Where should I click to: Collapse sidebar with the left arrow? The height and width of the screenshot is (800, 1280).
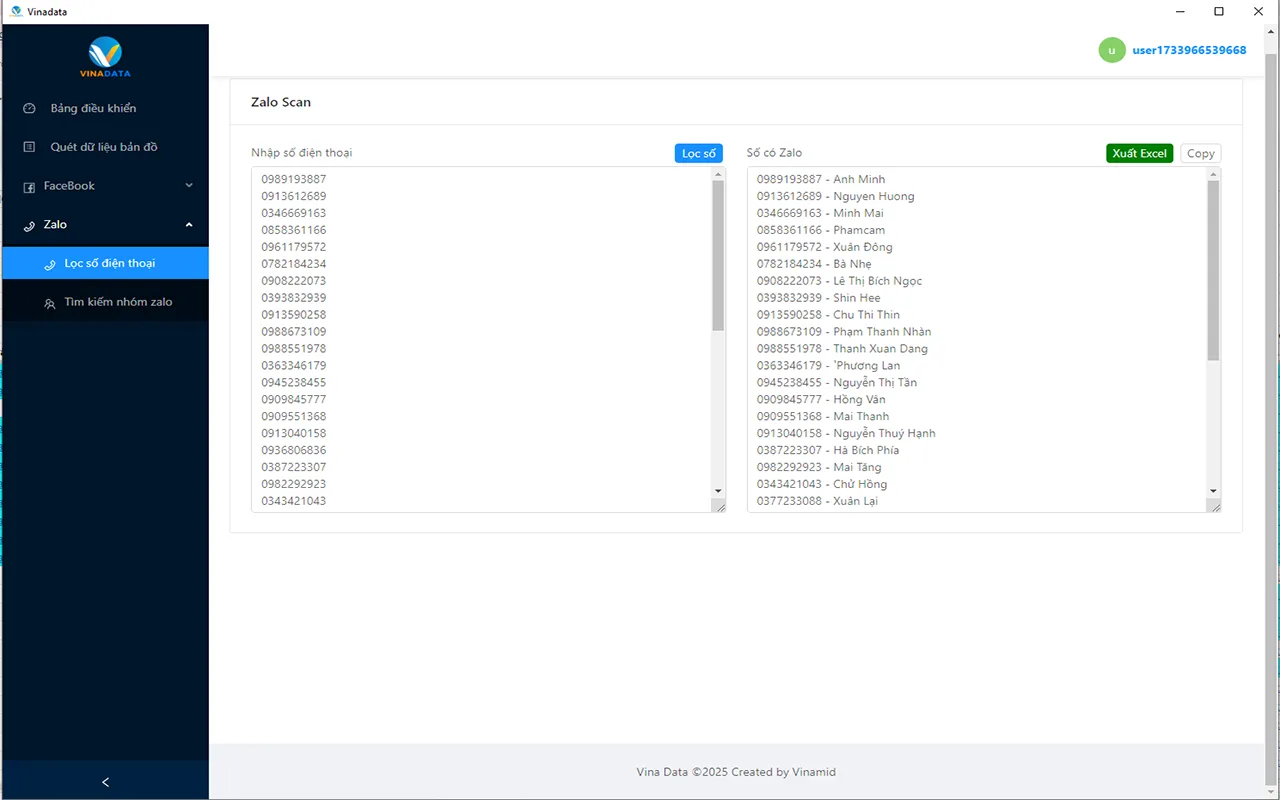(x=105, y=782)
